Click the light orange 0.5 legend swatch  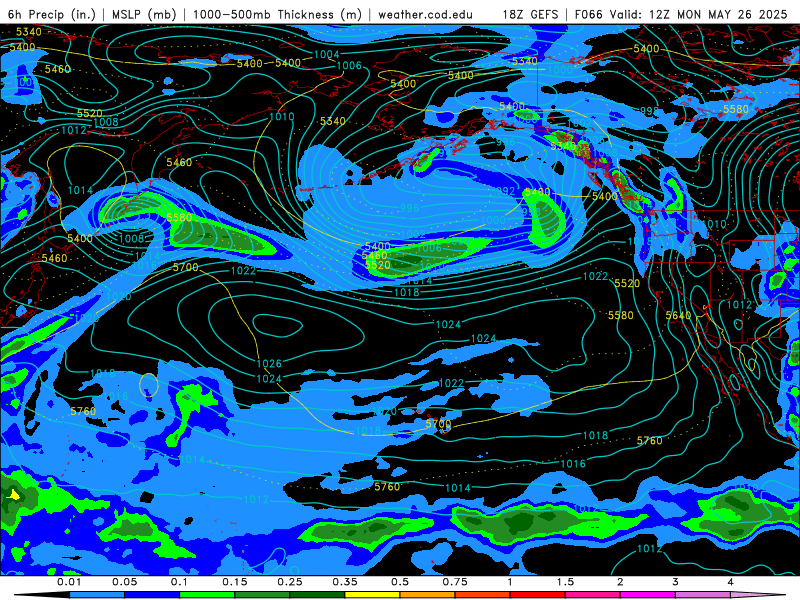[x=428, y=595]
